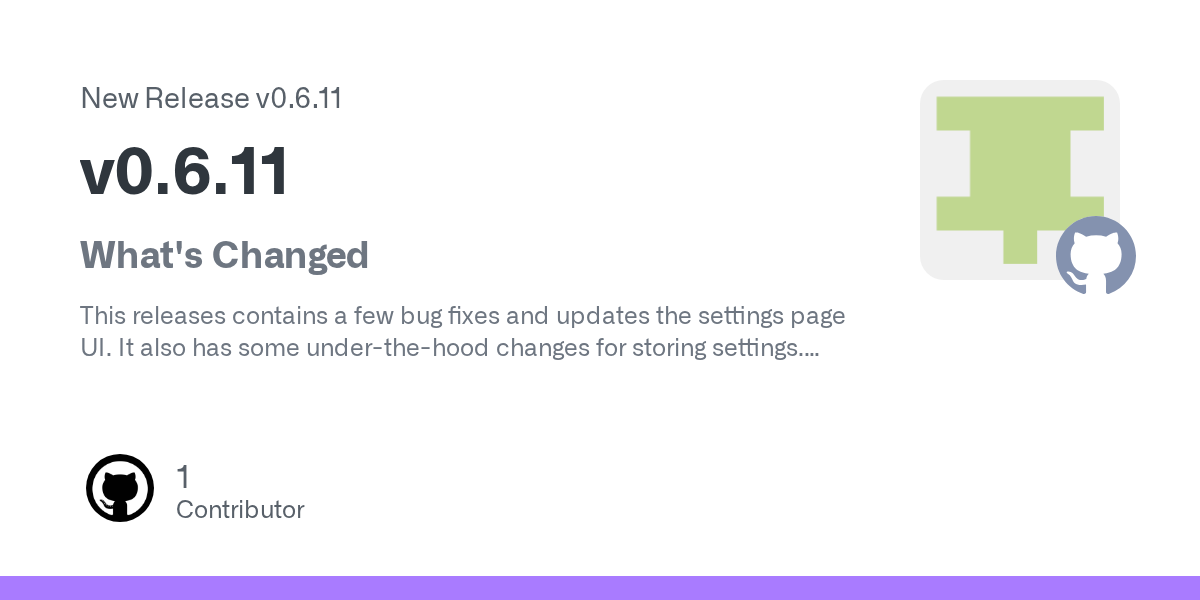Click the "Contributor" label text
This screenshot has width=1200, height=600.
tap(240, 510)
